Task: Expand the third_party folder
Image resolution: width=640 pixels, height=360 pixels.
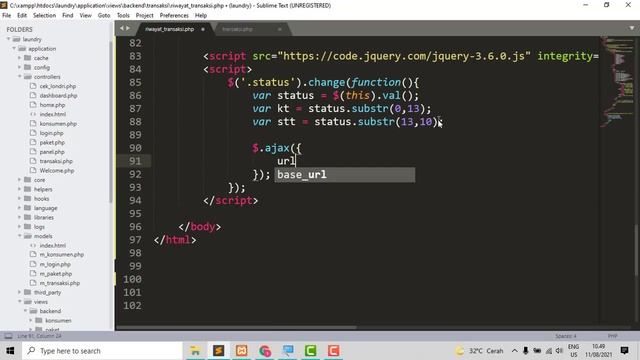Action: (19, 292)
